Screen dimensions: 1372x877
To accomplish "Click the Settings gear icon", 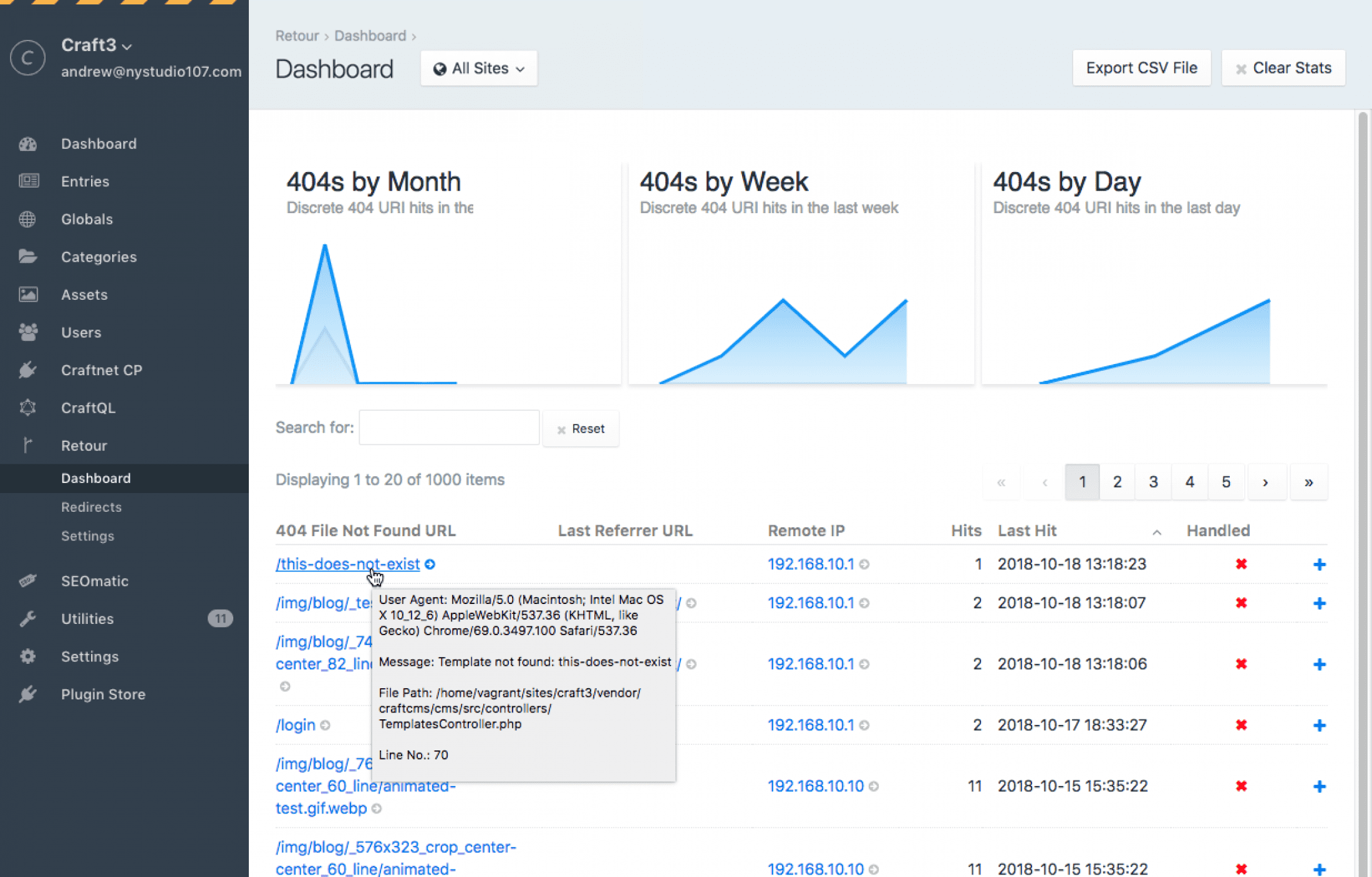I will tap(27, 656).
